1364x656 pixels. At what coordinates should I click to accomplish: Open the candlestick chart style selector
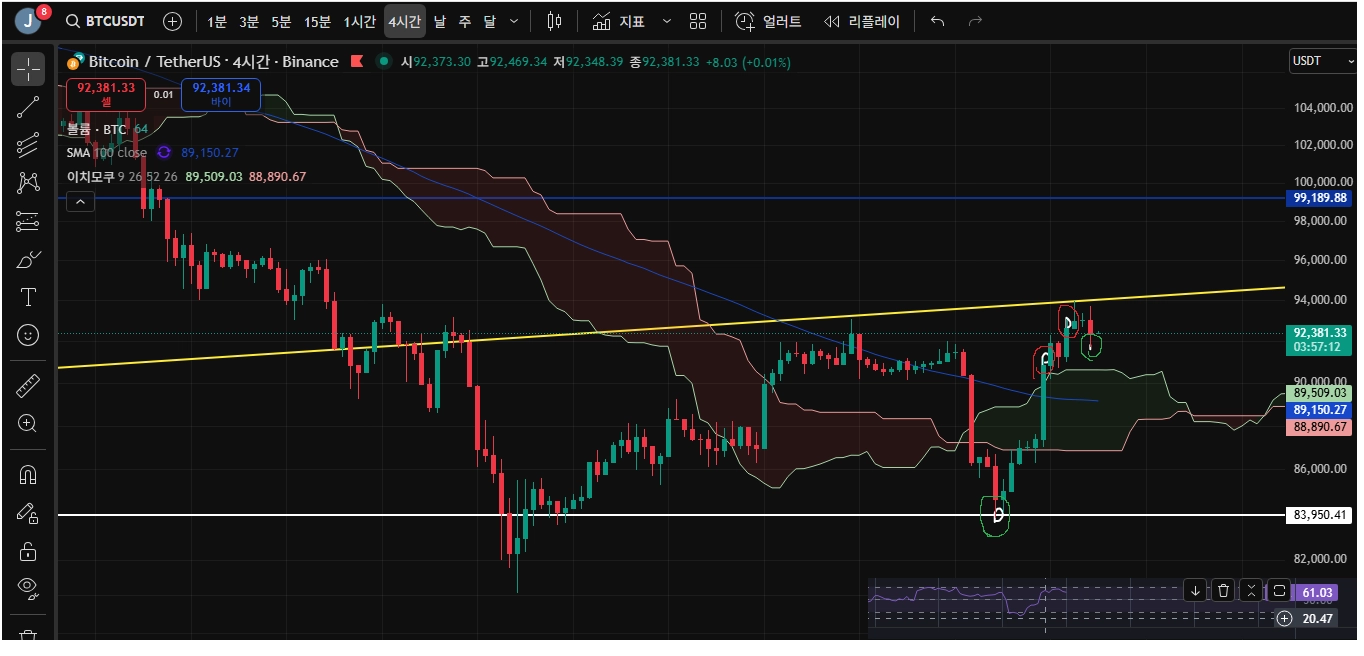(x=555, y=21)
